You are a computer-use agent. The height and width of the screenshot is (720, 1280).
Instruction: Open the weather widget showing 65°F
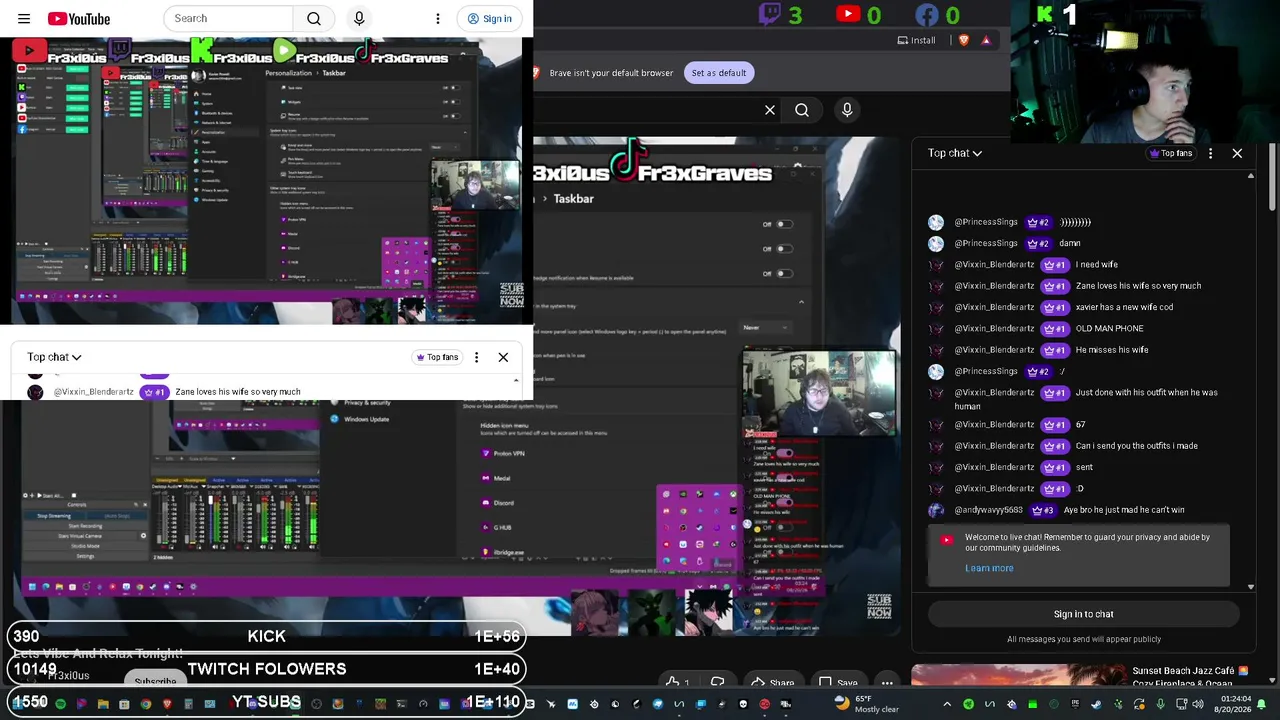[866, 704]
